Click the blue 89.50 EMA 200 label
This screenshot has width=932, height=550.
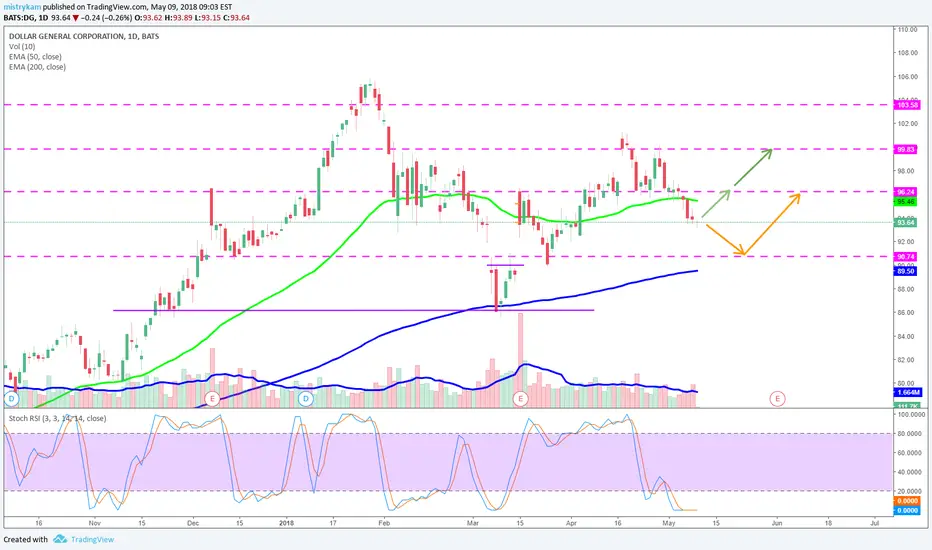906,271
